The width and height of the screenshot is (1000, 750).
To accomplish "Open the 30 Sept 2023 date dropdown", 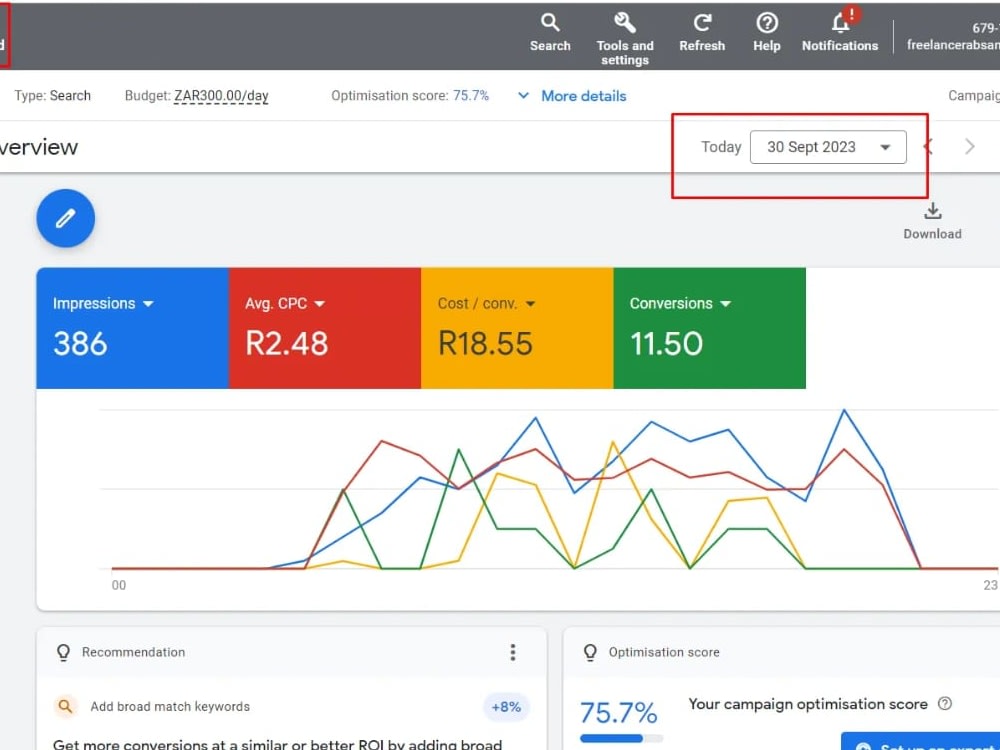I will point(828,147).
